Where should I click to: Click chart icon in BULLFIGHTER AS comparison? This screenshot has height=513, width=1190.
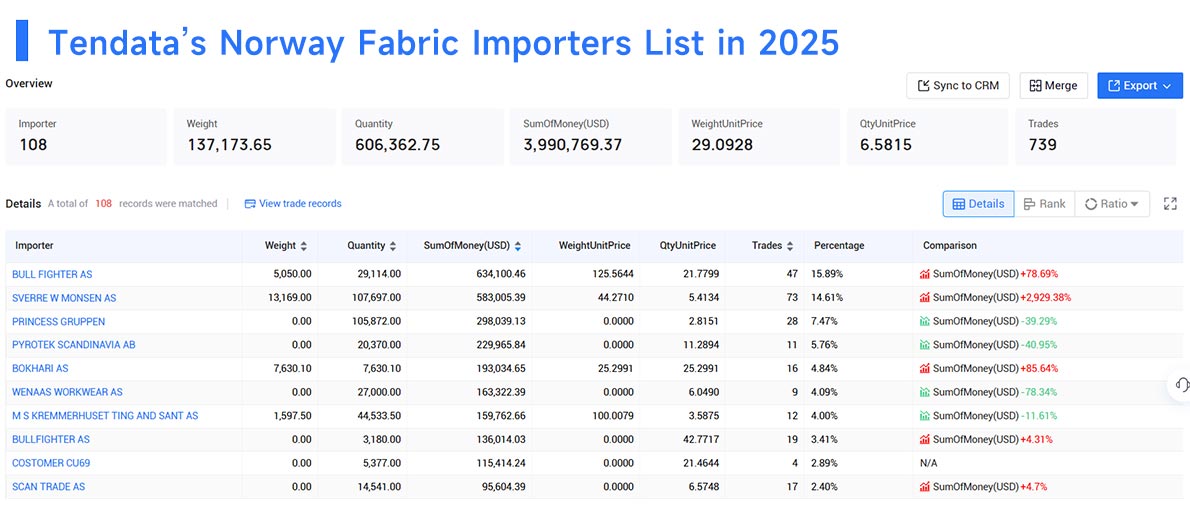click(x=925, y=439)
